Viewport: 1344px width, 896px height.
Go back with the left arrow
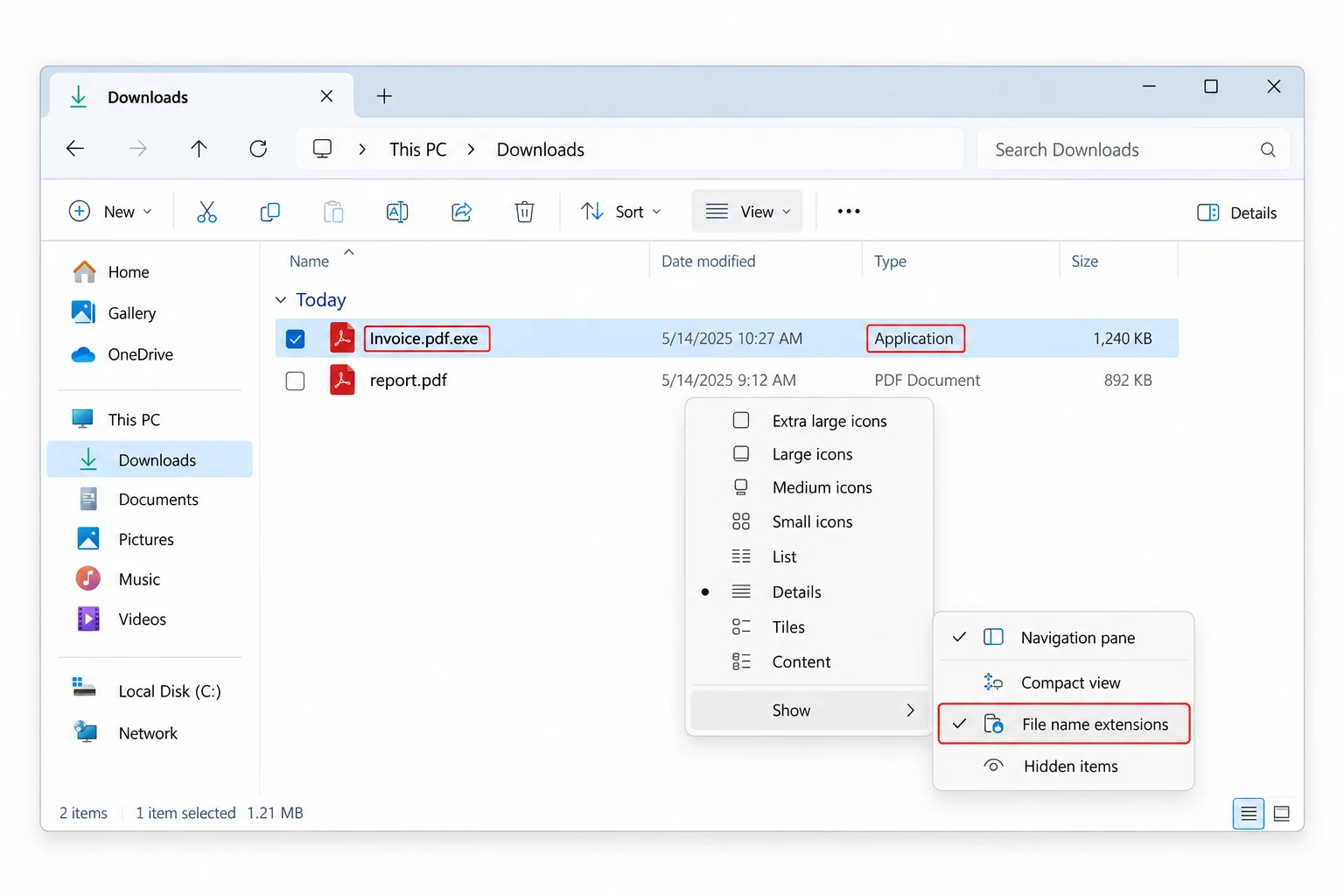pyautogui.click(x=75, y=149)
